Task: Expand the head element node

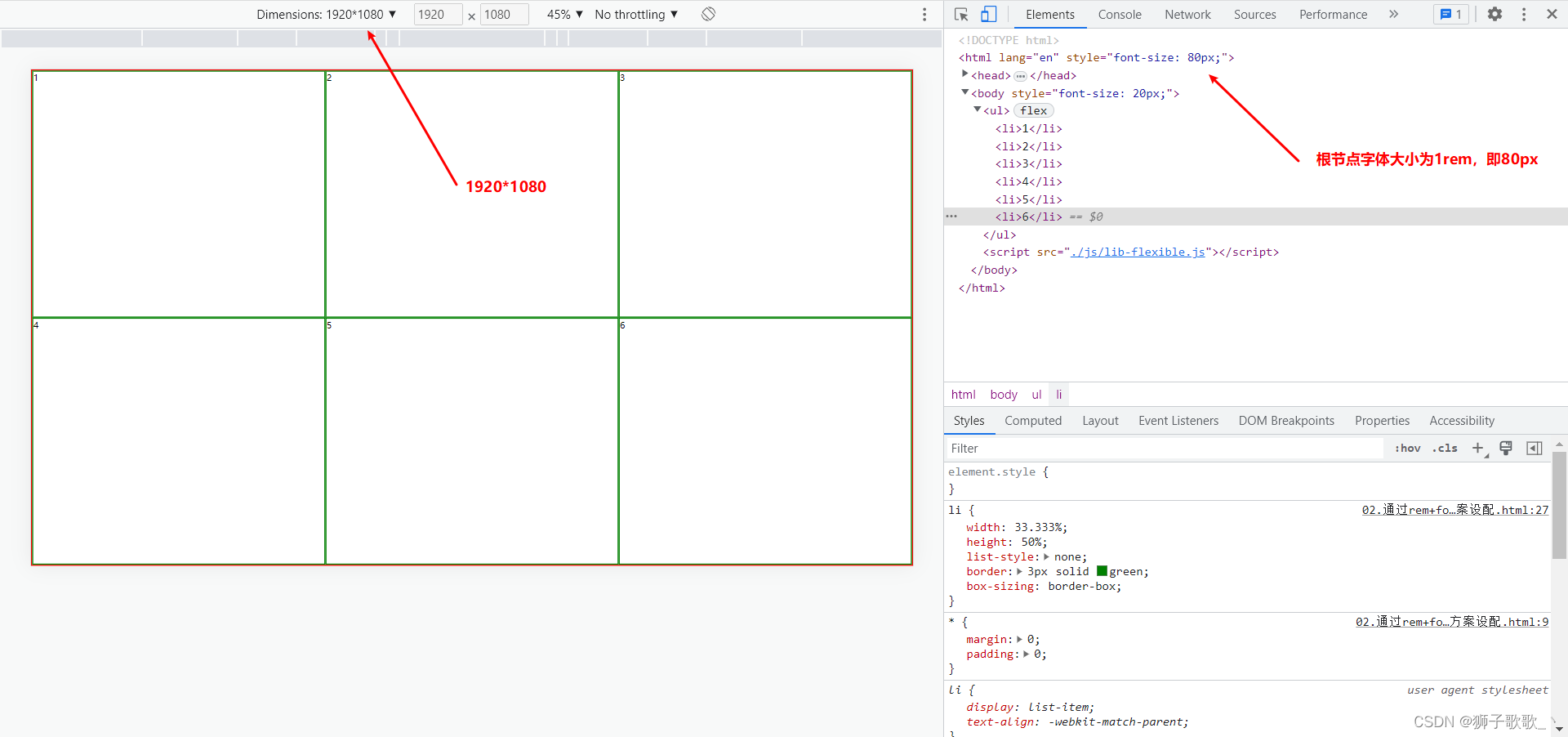Action: click(x=964, y=74)
